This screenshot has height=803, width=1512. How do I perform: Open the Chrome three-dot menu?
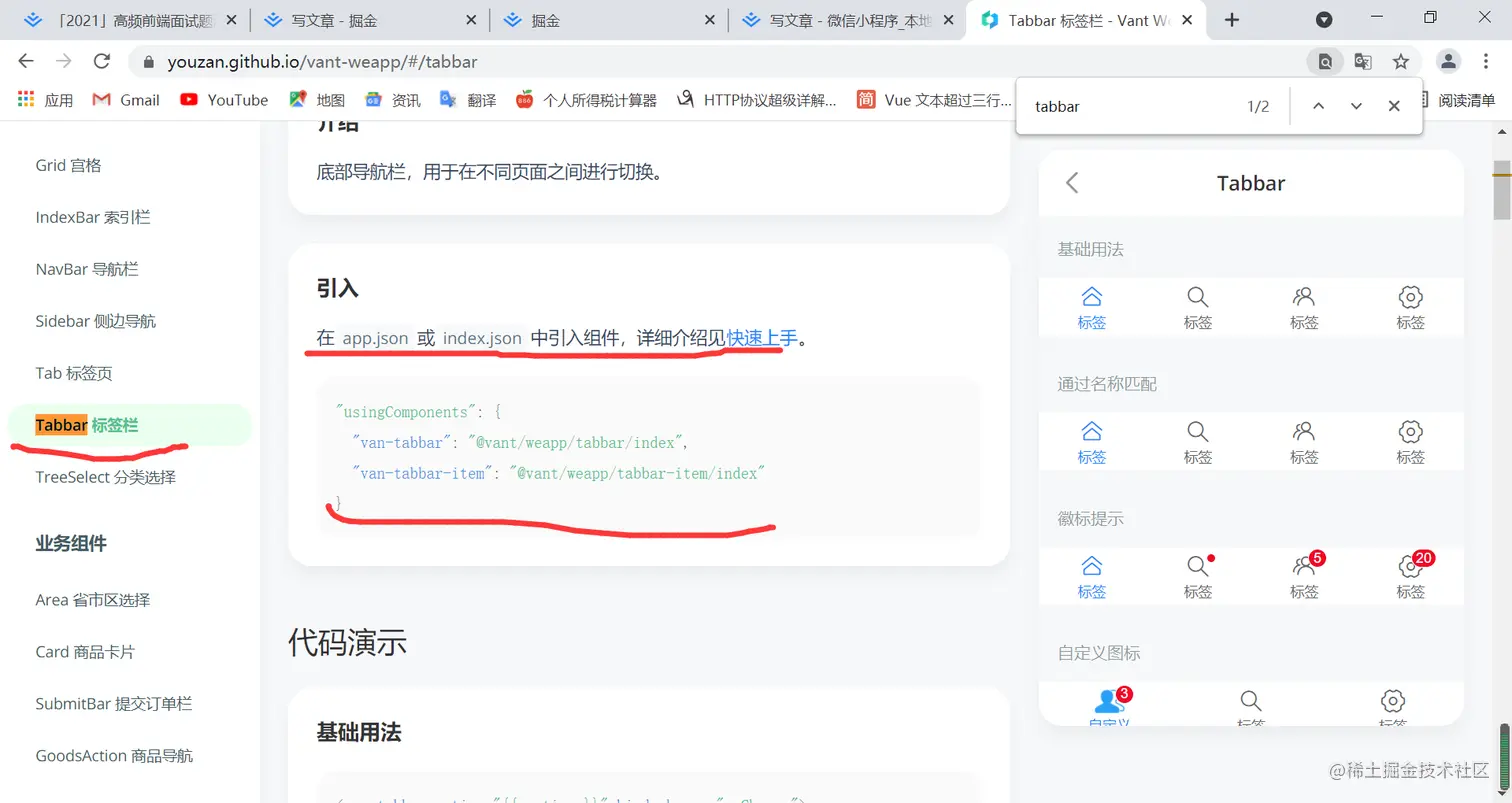[x=1488, y=61]
